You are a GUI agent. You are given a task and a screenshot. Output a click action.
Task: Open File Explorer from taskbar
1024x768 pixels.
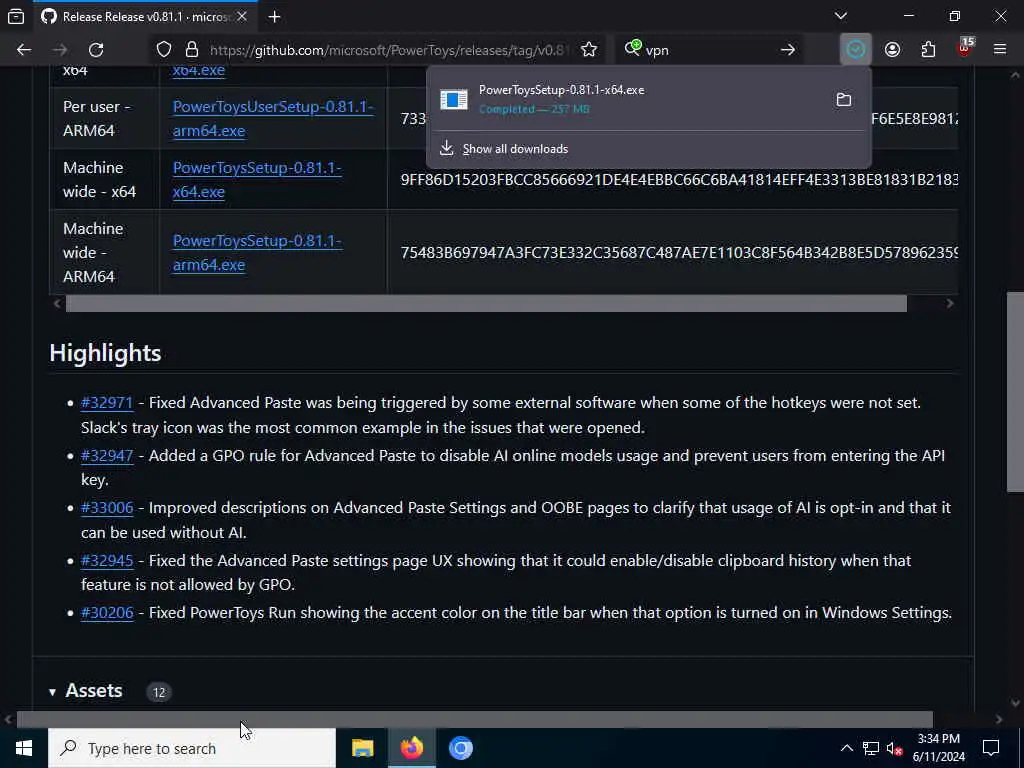point(362,748)
